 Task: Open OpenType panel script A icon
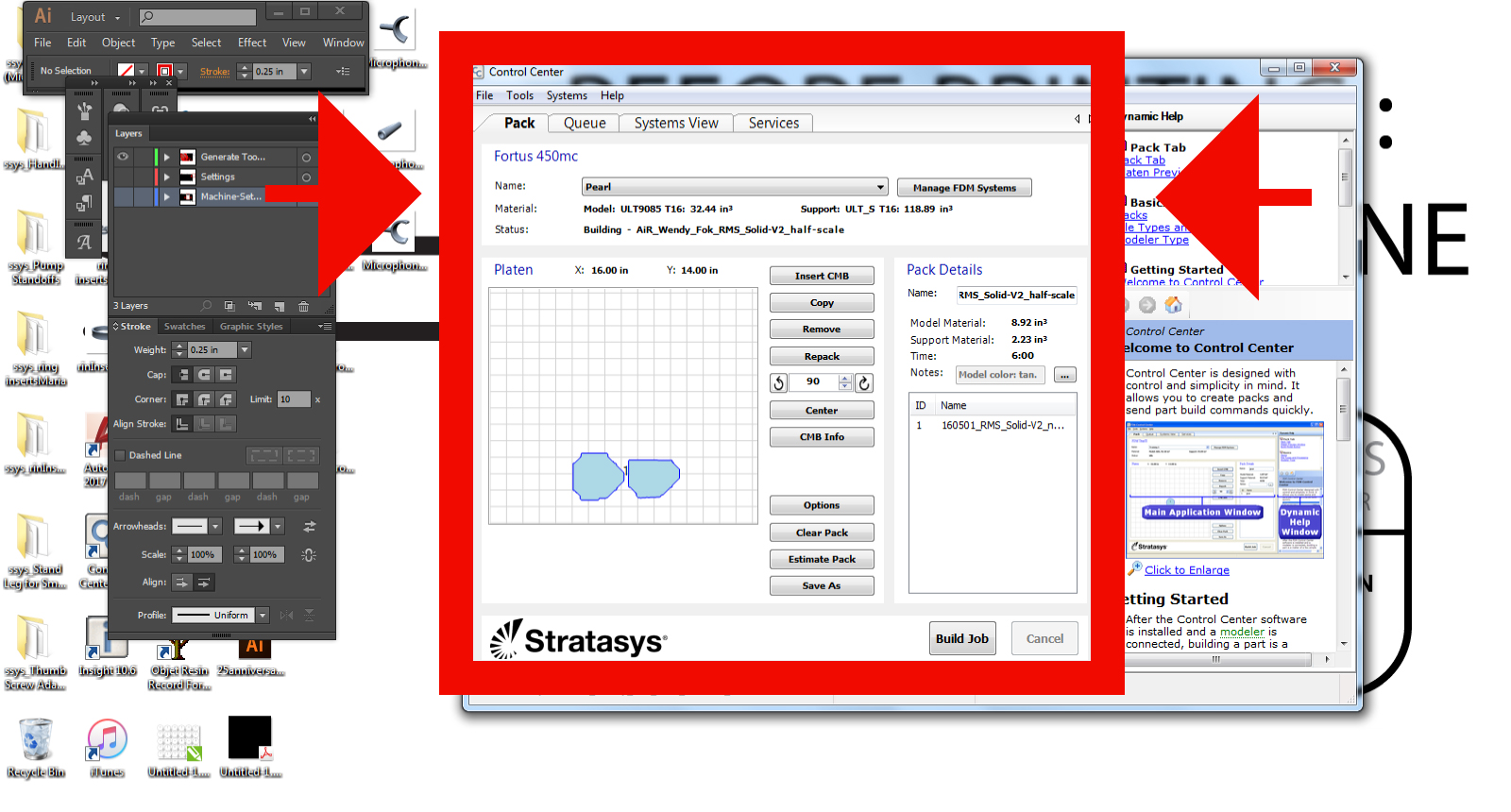(84, 242)
